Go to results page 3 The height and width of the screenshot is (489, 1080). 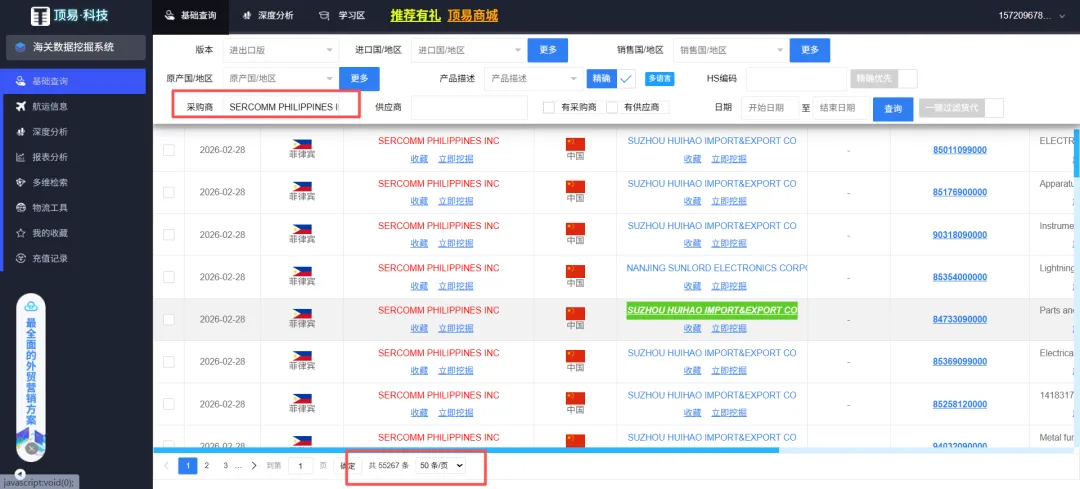225,466
